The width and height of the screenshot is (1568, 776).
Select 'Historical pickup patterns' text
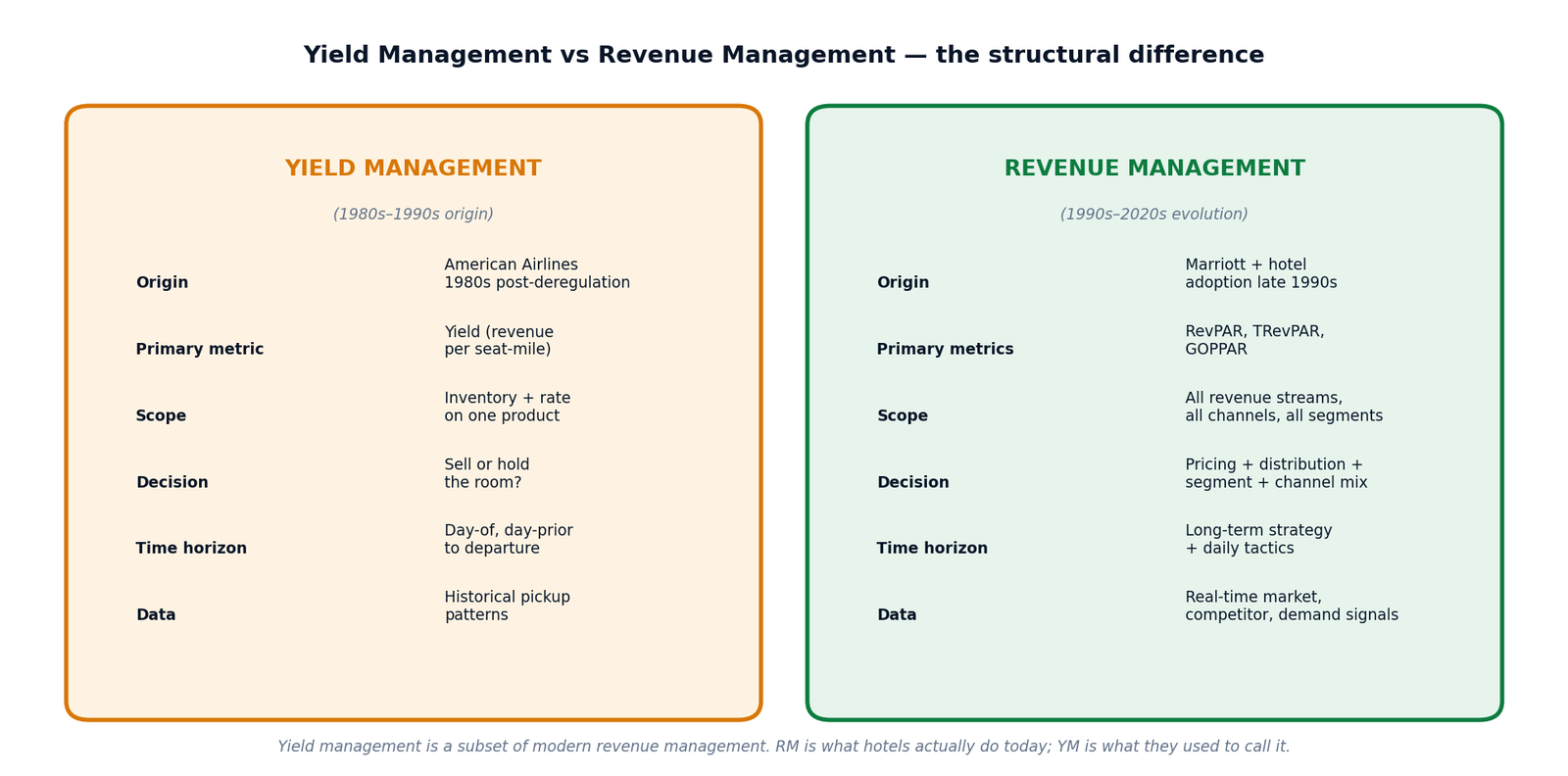[508, 606]
